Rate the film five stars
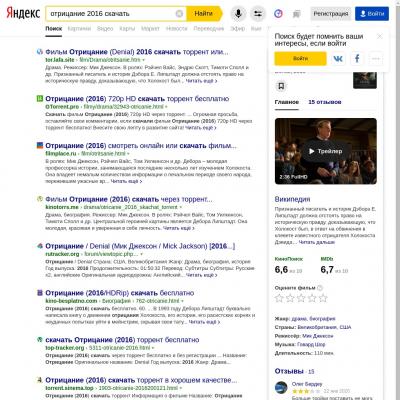The width and height of the screenshot is (400, 400). click(x=323, y=298)
